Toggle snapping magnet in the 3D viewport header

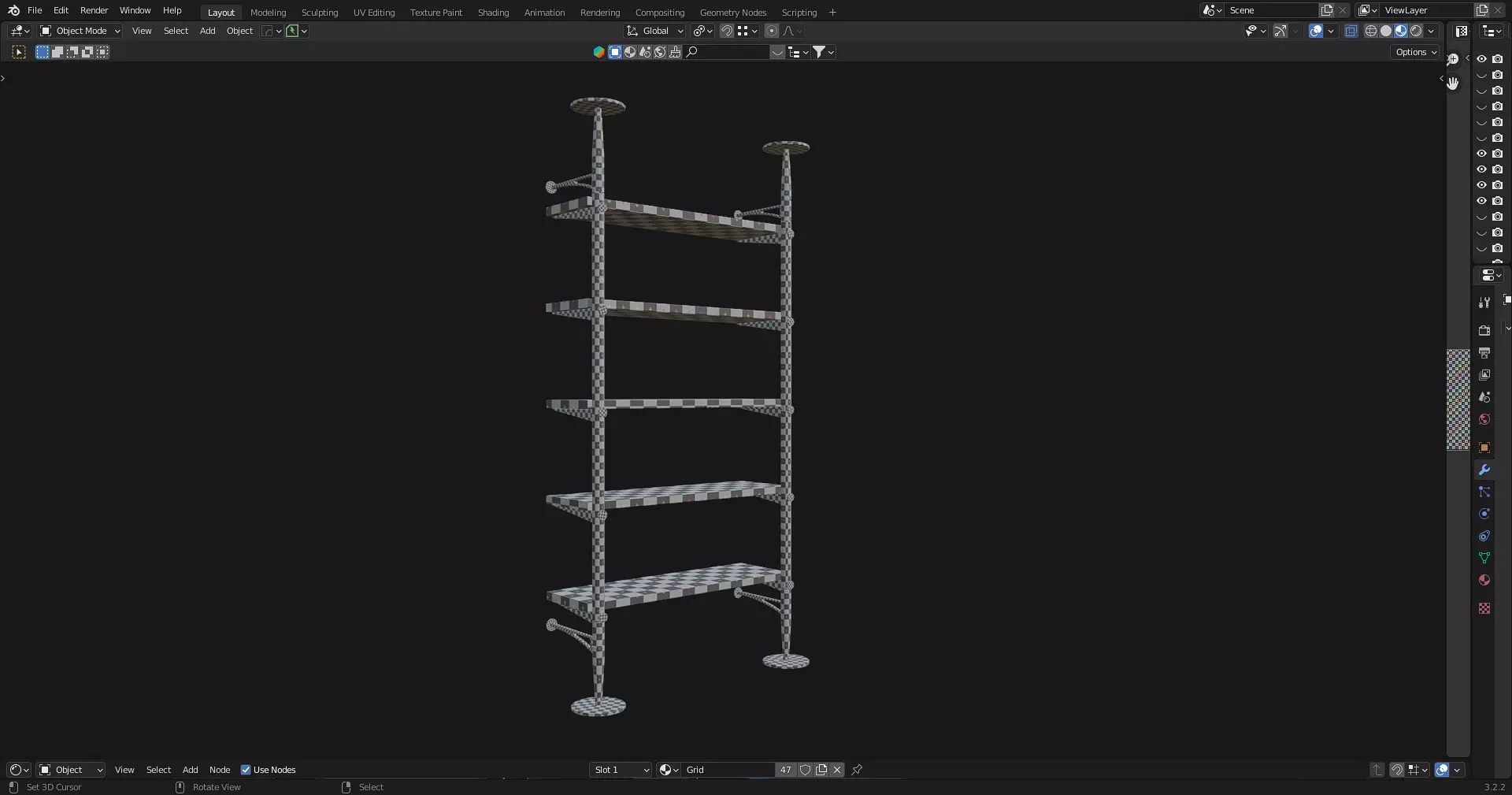point(727,31)
